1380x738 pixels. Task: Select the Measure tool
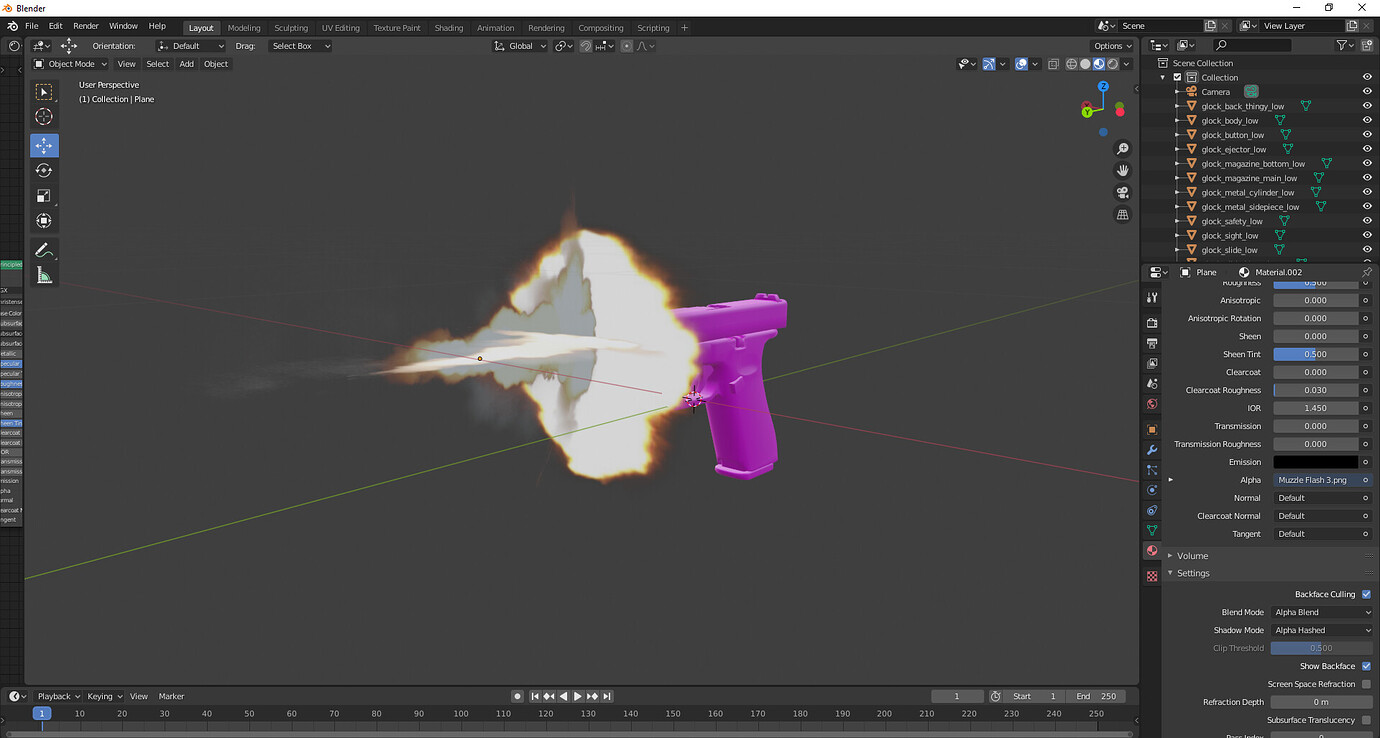[44, 275]
